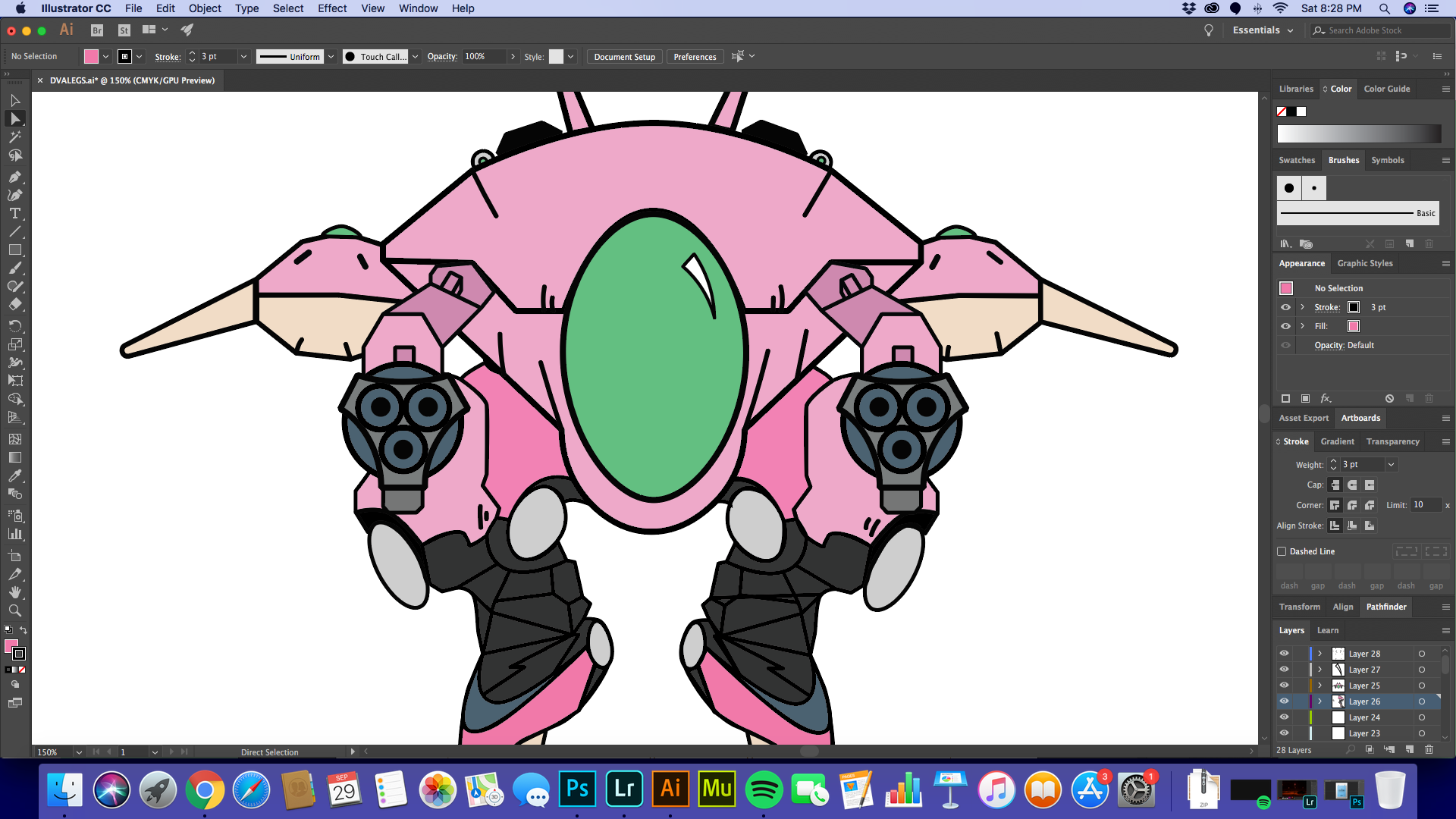Image resolution: width=1456 pixels, height=819 pixels.
Task: Open Adobe Bridge from Br icon
Action: 97,30
